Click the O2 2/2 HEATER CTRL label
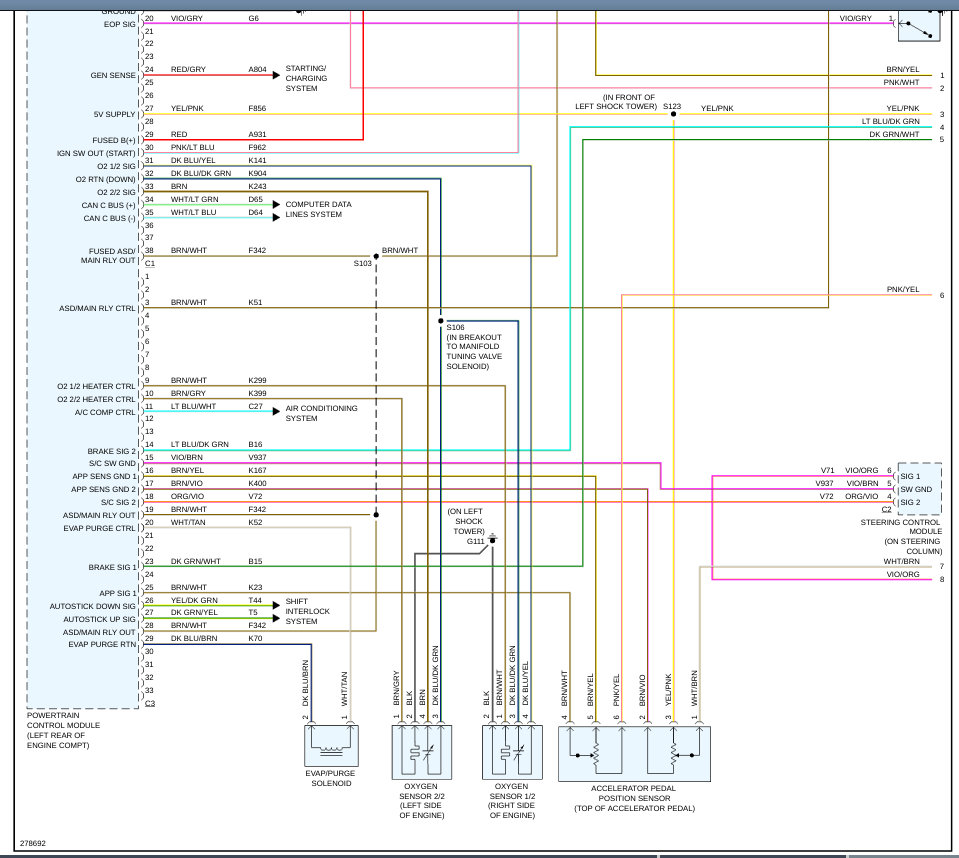The image size is (959, 858). coord(96,399)
